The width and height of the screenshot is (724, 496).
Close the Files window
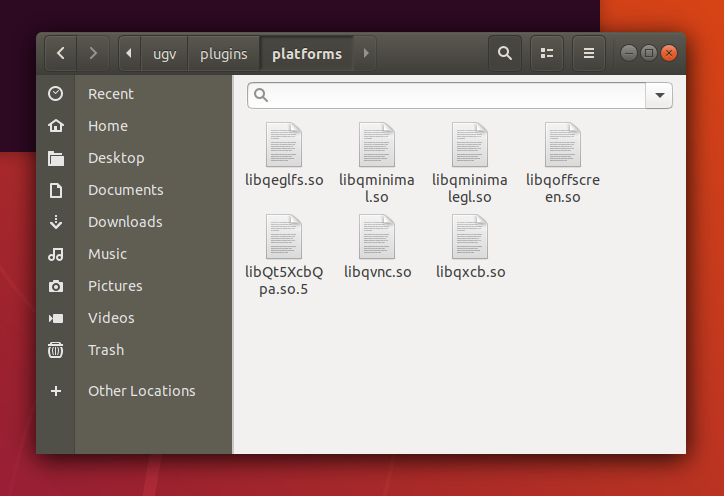(669, 53)
